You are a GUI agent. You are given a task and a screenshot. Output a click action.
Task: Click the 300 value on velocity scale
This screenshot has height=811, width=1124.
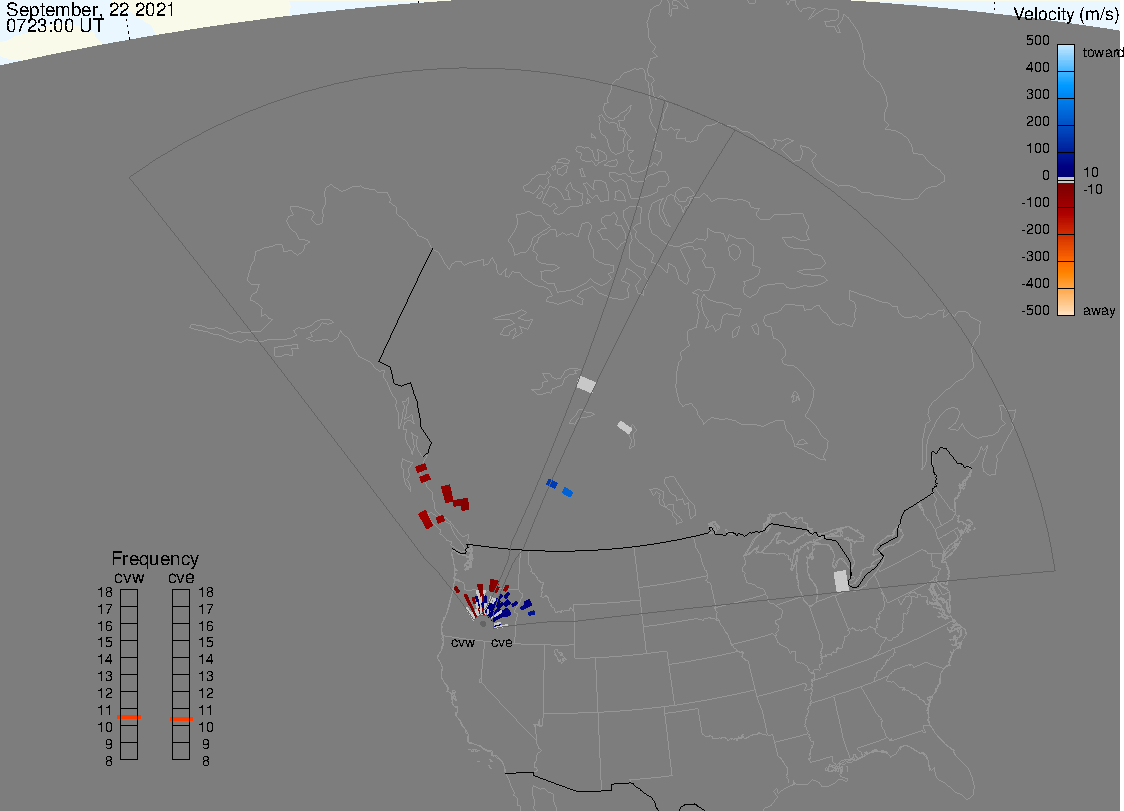click(1038, 95)
